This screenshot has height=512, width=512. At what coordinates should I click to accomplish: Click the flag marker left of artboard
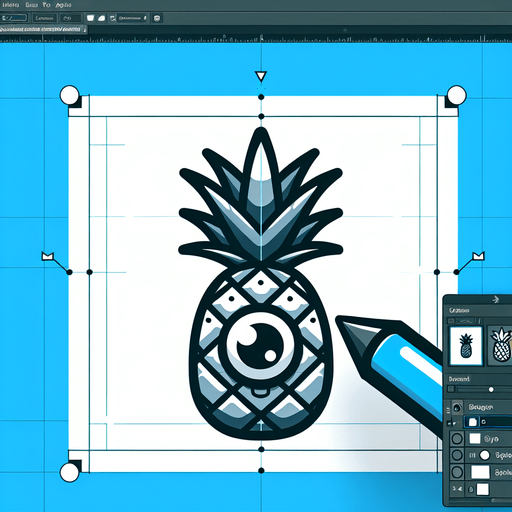tap(48, 256)
